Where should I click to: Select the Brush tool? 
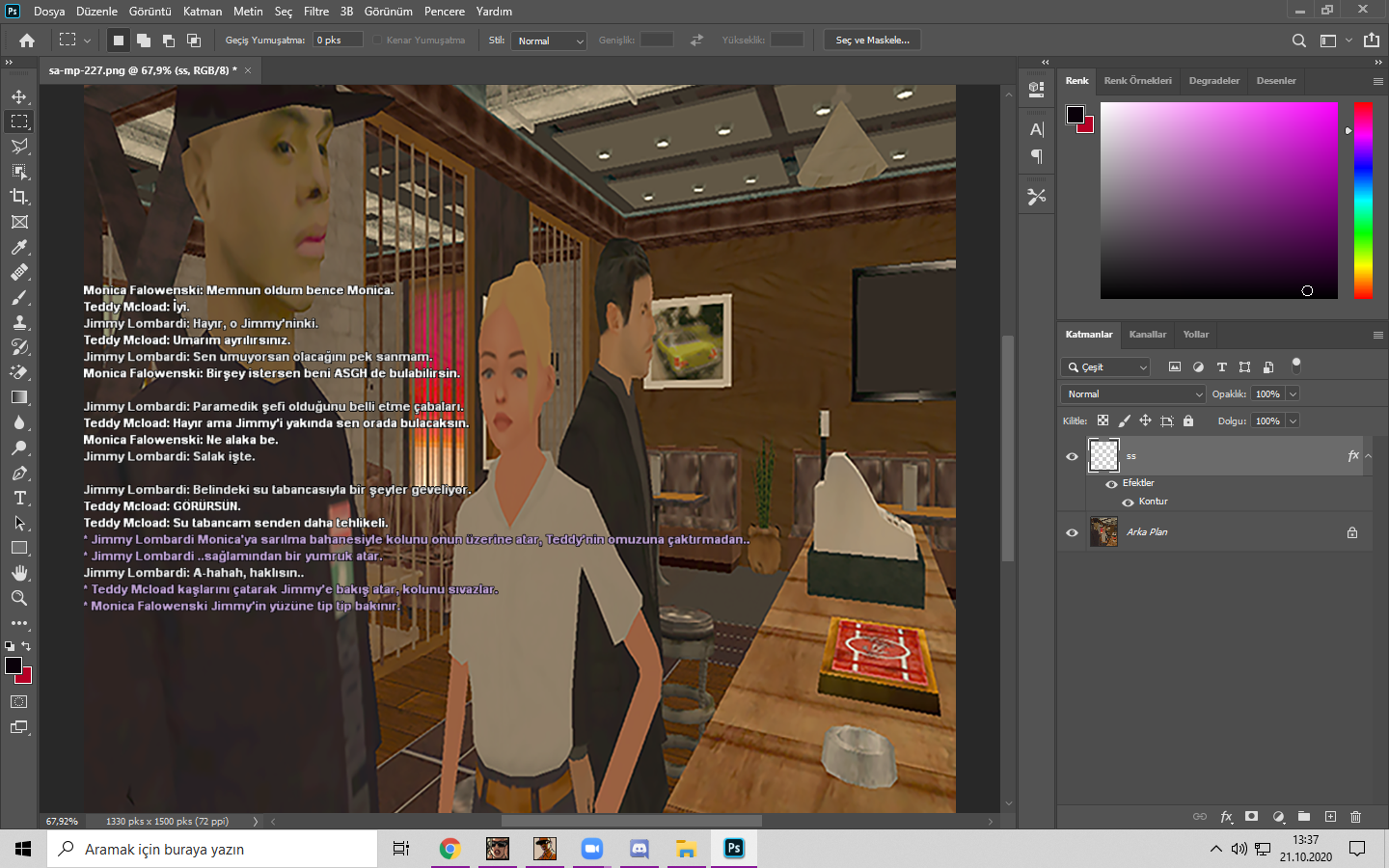(19, 297)
